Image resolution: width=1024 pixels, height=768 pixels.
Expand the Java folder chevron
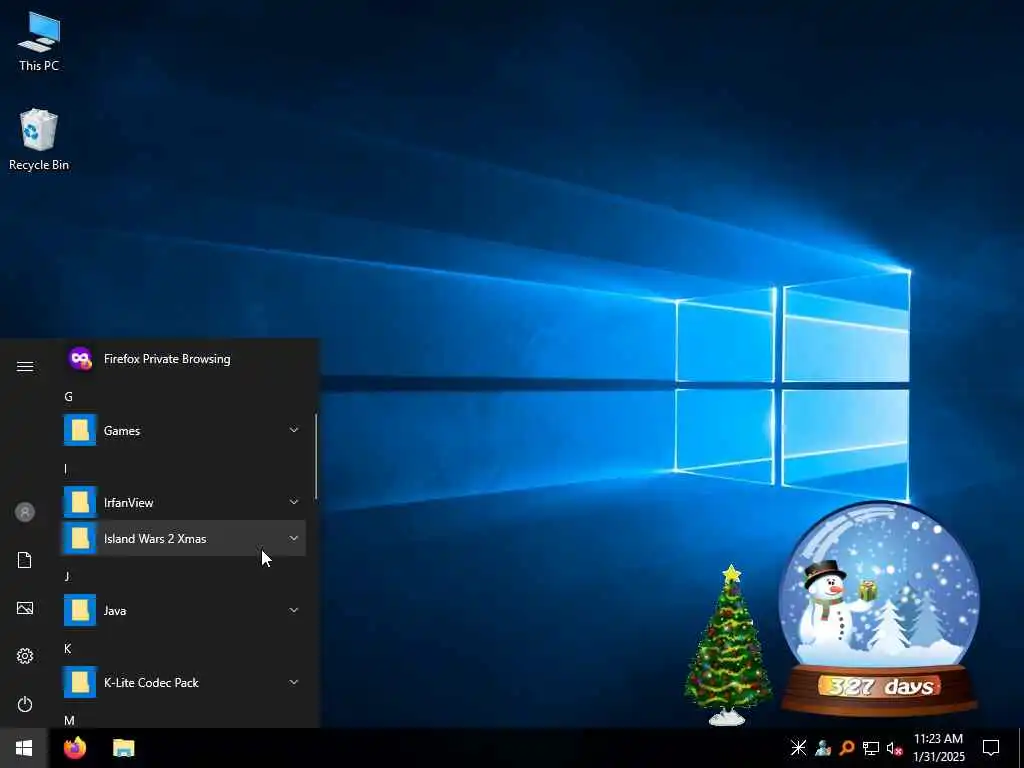point(294,610)
